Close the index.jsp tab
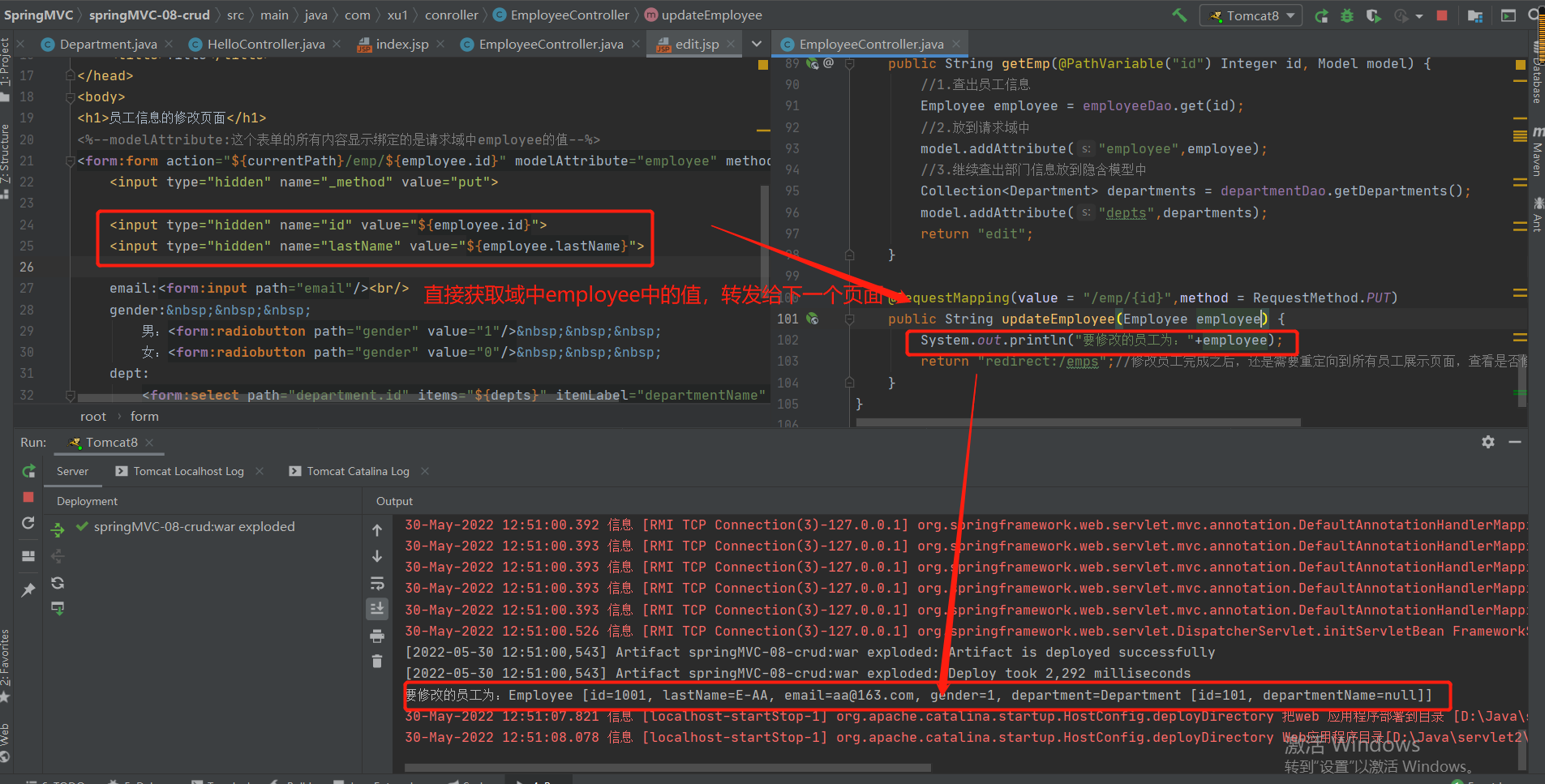The image size is (1545, 784). click(x=440, y=44)
